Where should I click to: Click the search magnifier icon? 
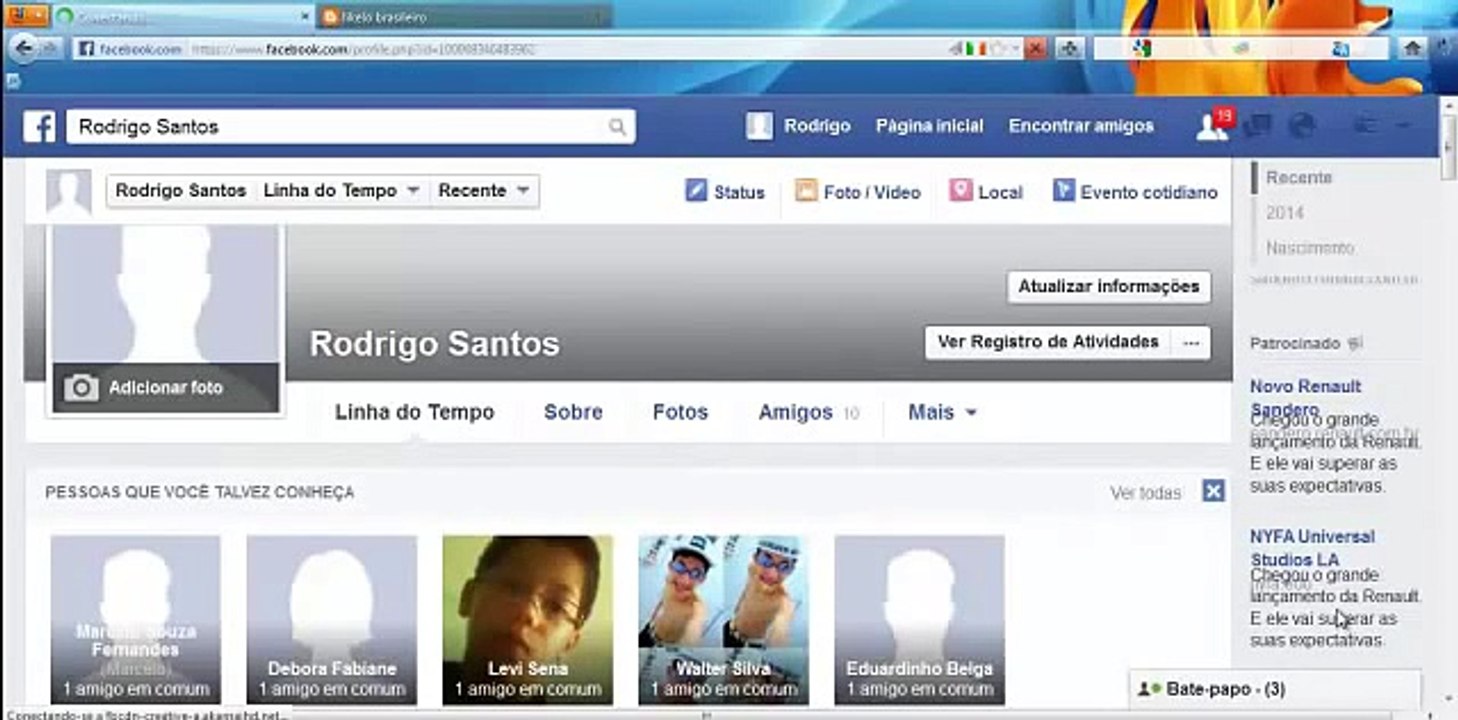pos(618,127)
